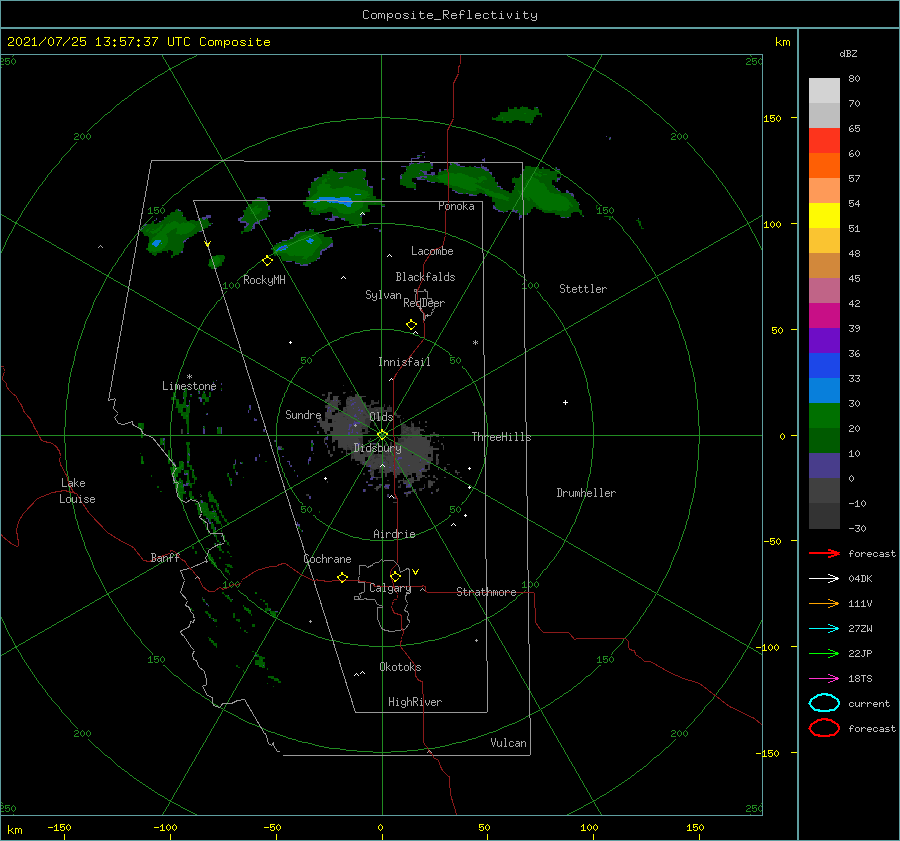Click the Stettler label
900x841 pixels.
coord(583,289)
